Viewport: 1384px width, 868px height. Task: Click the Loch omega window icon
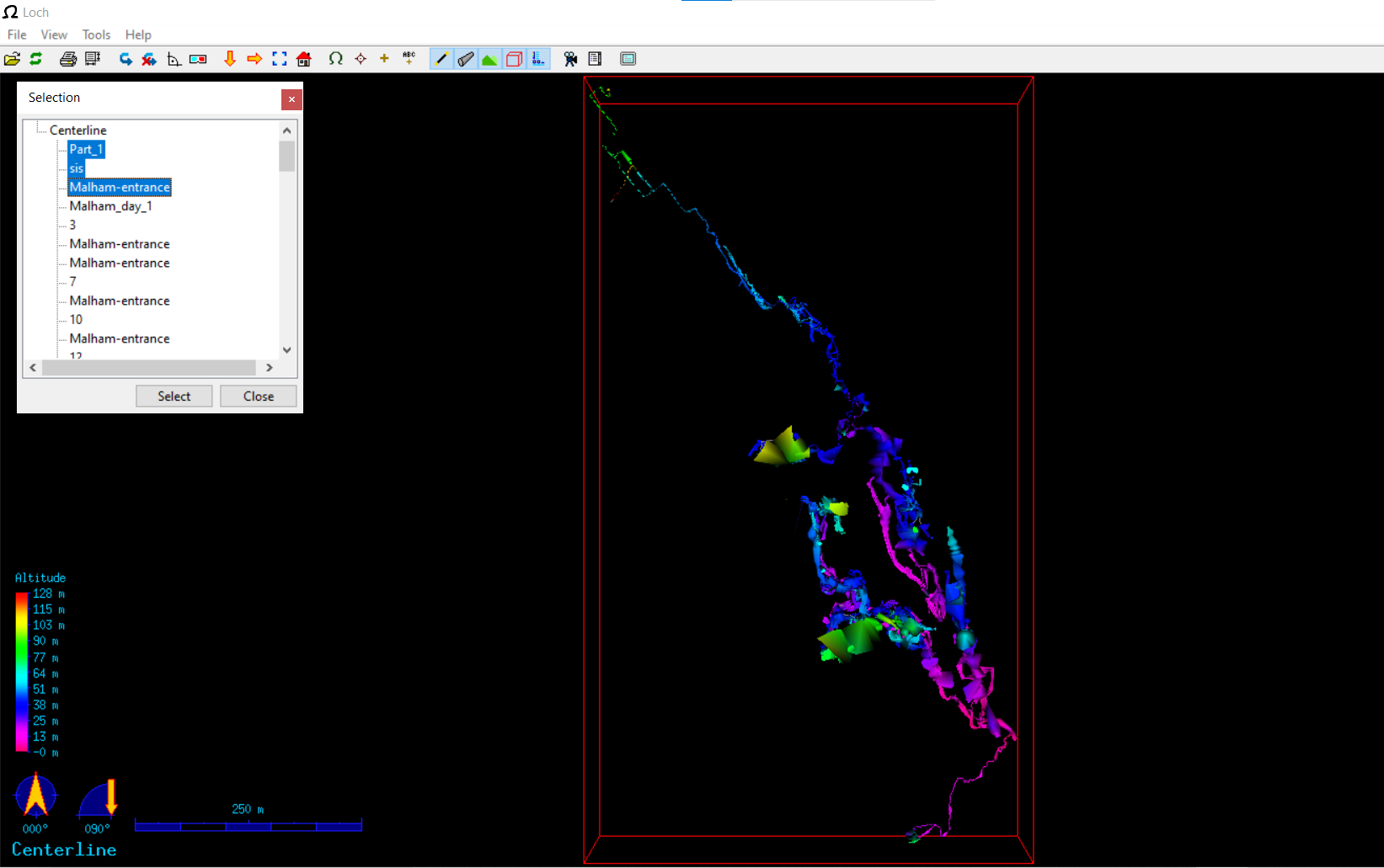10,12
